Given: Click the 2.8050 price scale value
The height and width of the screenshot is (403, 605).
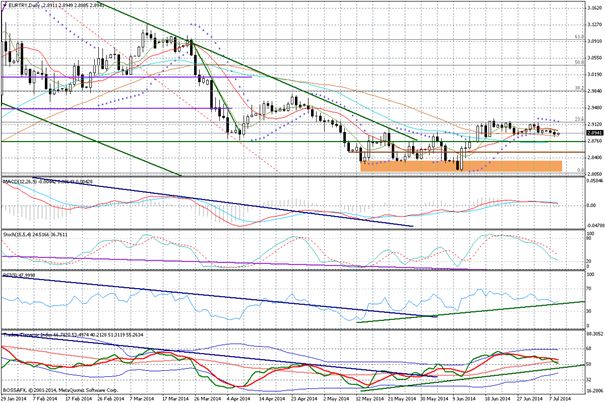Looking at the screenshot, I should [x=593, y=174].
